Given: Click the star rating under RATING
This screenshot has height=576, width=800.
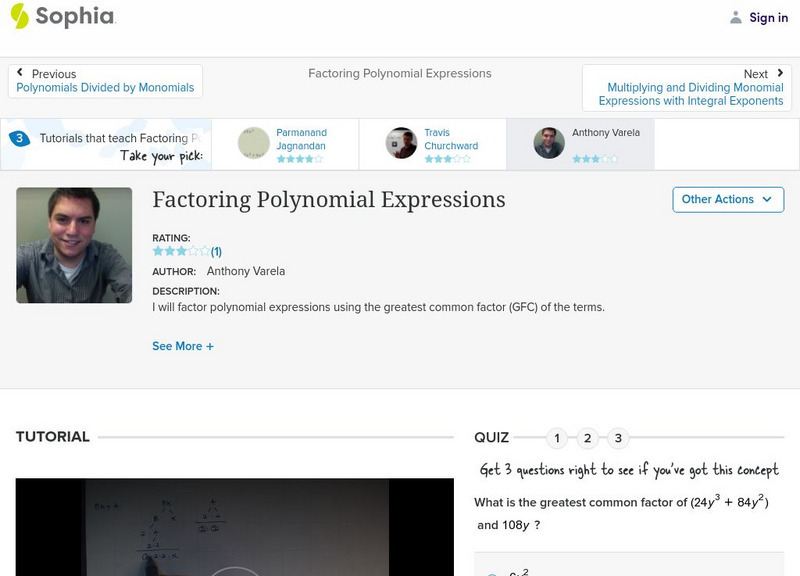Looking at the screenshot, I should [181, 251].
